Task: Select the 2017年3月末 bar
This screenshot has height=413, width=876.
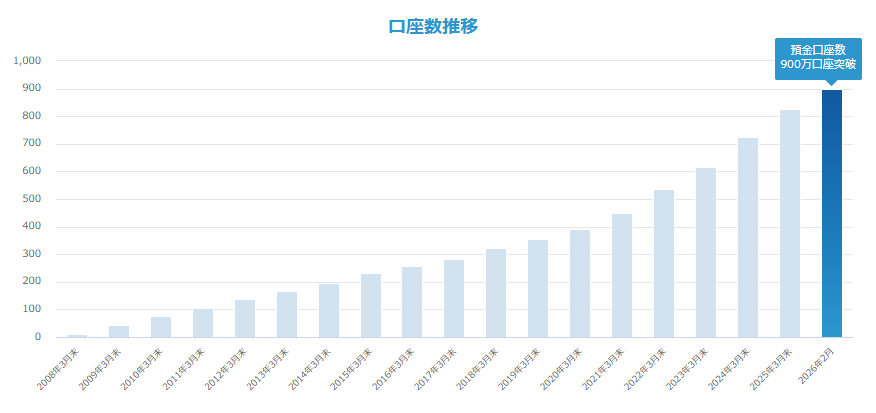Action: click(x=454, y=298)
